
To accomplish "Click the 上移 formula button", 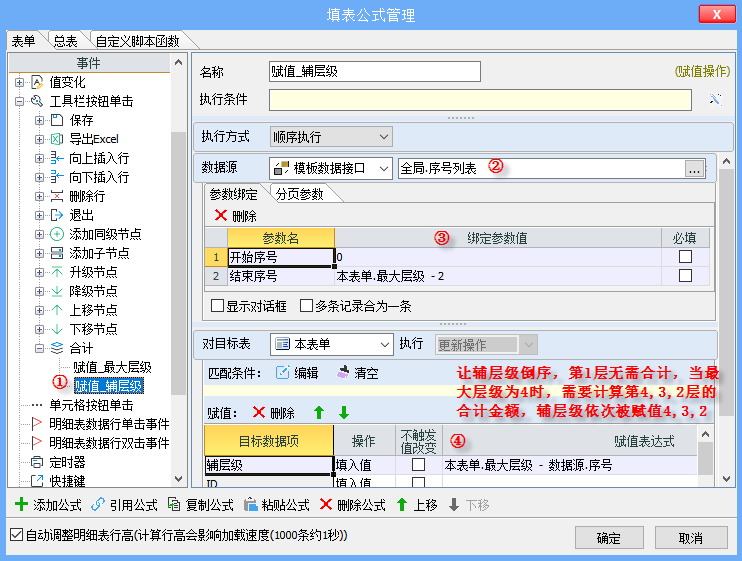I will 416,505.
